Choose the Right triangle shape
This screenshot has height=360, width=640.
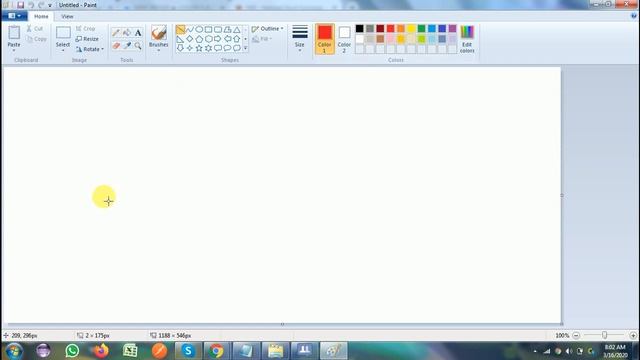(180, 39)
